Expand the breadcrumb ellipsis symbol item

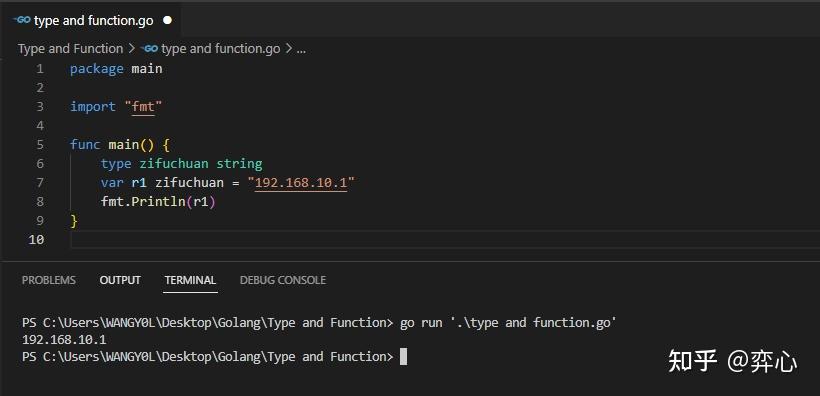click(301, 49)
